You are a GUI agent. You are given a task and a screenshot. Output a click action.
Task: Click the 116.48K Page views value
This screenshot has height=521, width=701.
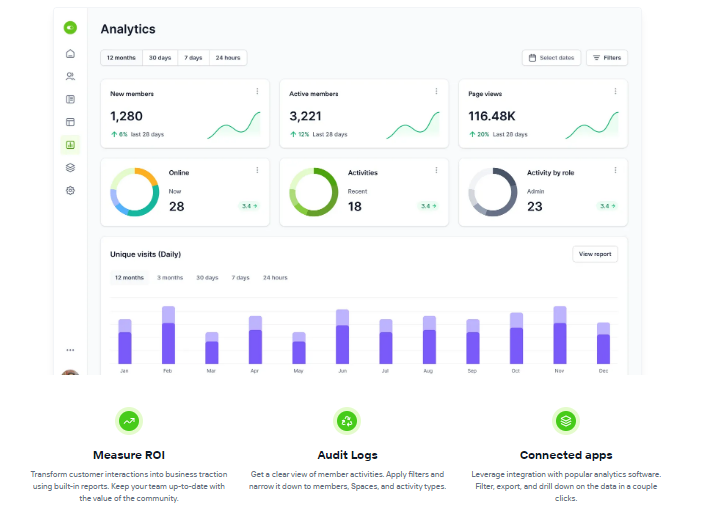click(492, 116)
